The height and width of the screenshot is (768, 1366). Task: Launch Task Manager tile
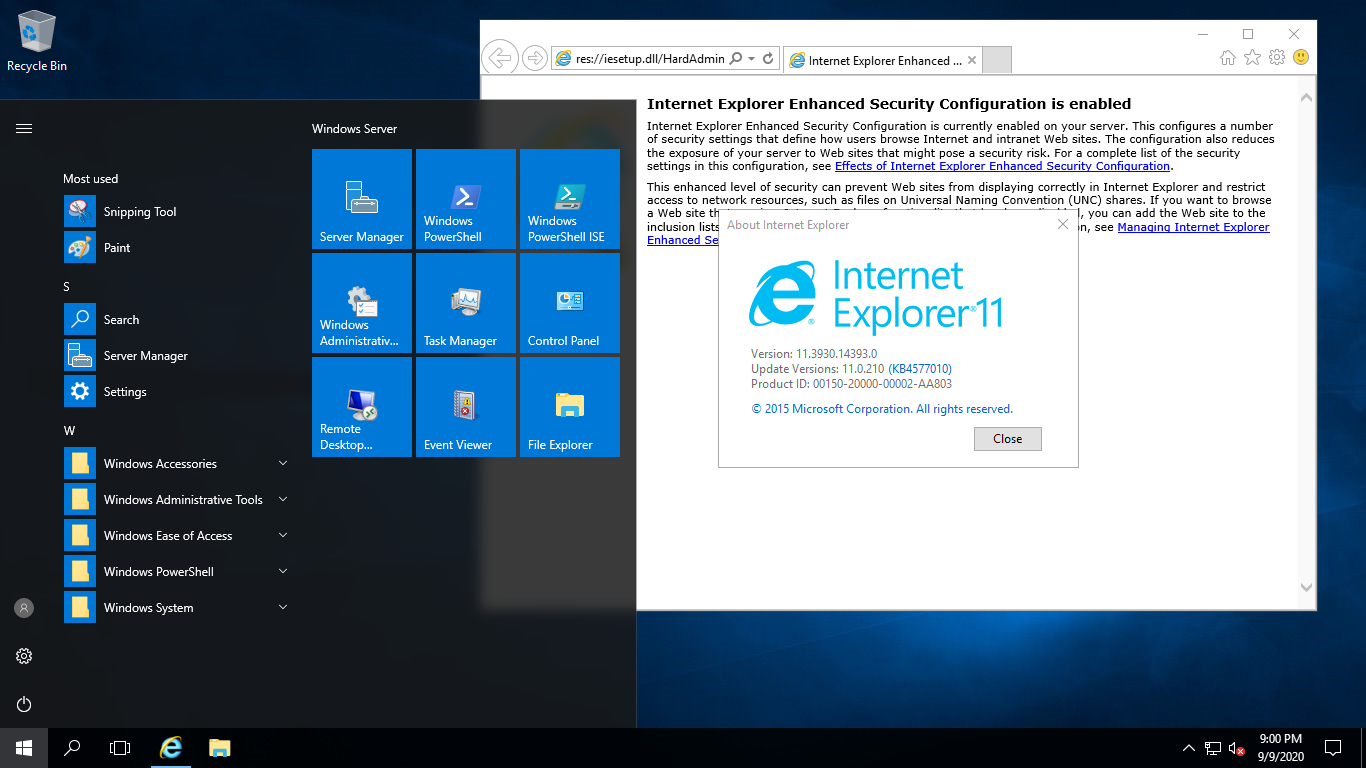pyautogui.click(x=466, y=303)
